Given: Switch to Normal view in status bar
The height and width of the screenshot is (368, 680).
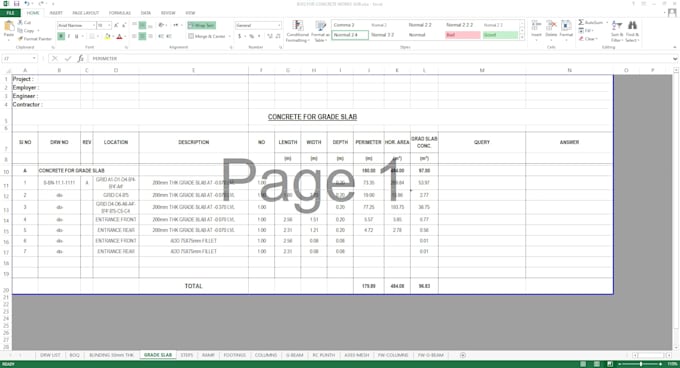Looking at the screenshot, I should 583,364.
